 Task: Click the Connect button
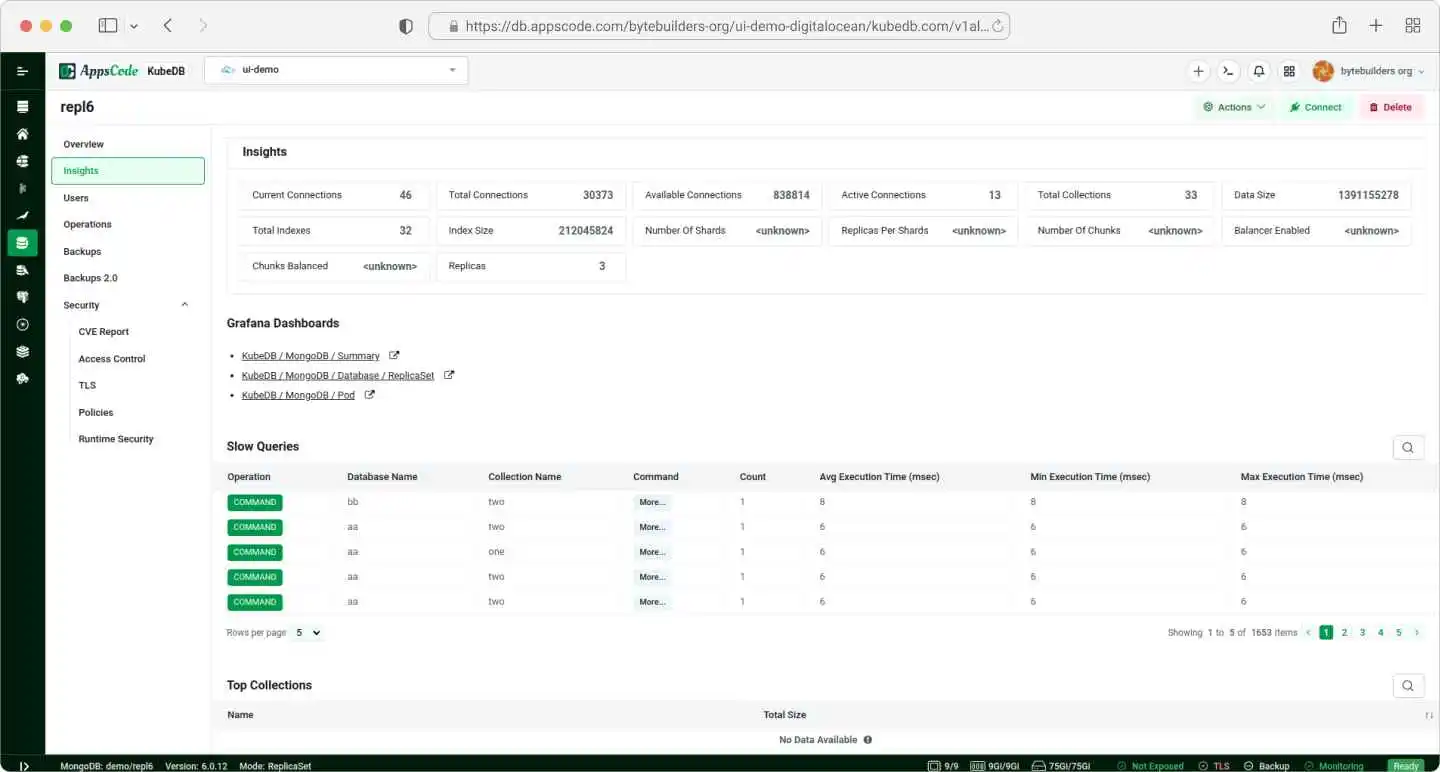1315,107
